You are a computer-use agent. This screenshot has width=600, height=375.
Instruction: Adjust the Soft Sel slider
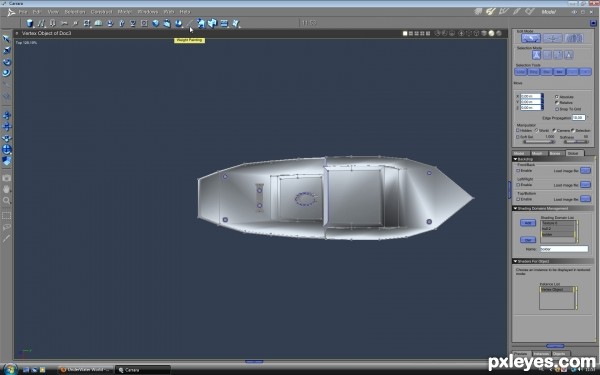(x=539, y=142)
